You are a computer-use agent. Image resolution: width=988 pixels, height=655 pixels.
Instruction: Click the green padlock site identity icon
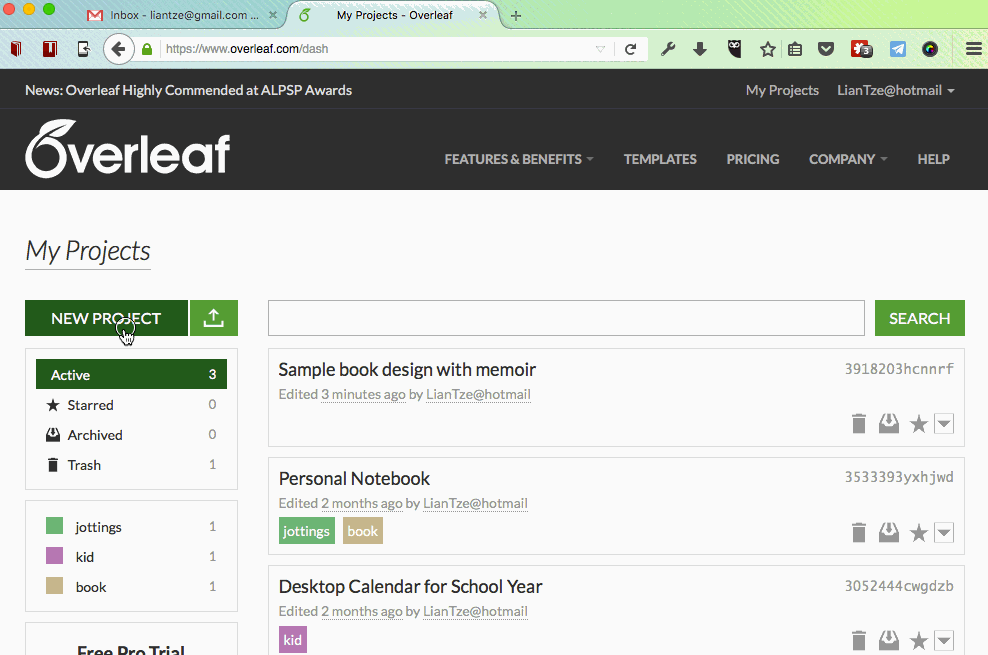click(147, 48)
